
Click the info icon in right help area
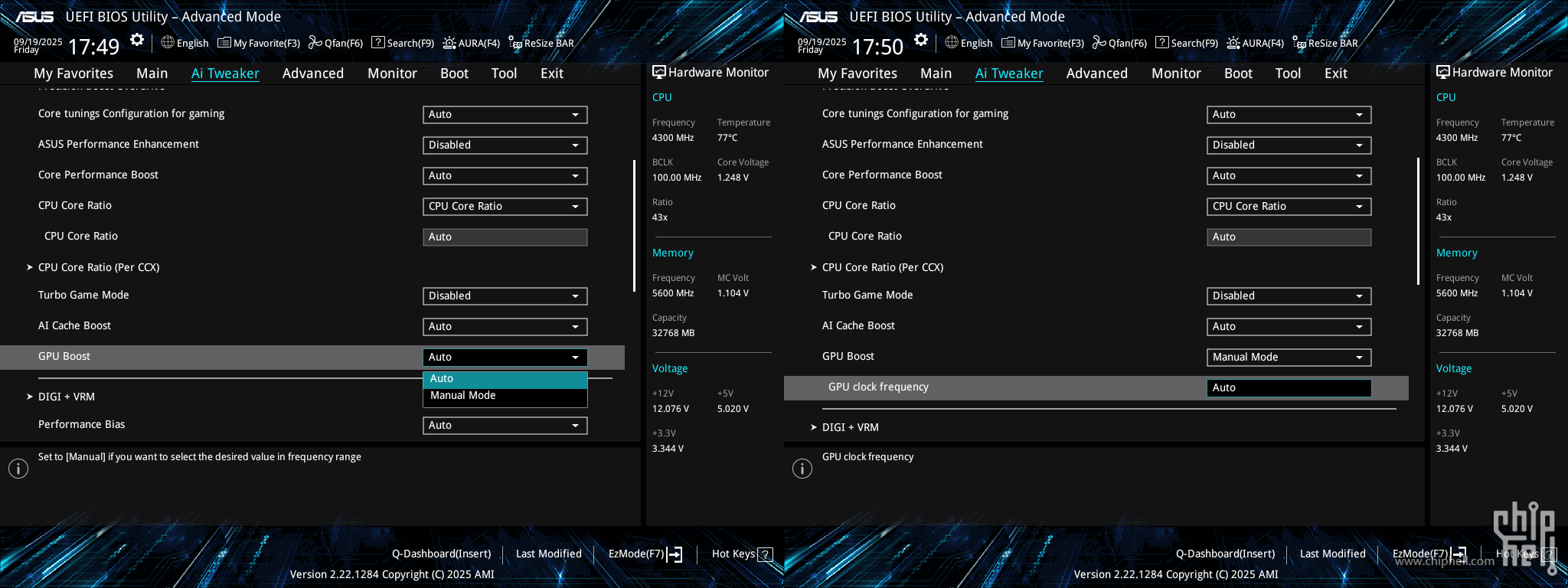[802, 469]
